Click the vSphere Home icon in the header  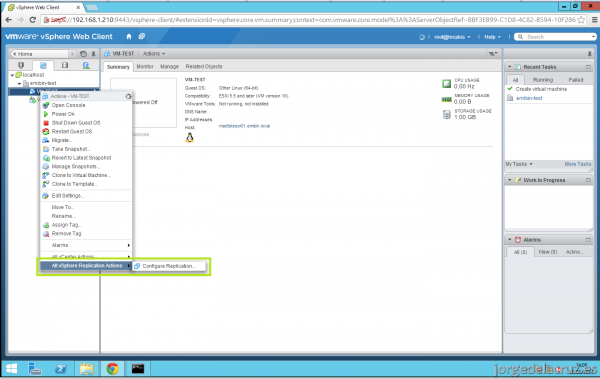pos(129,36)
